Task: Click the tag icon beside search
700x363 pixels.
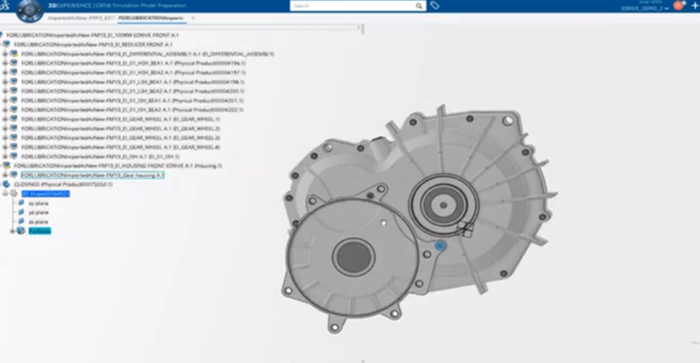Action: 435,5
